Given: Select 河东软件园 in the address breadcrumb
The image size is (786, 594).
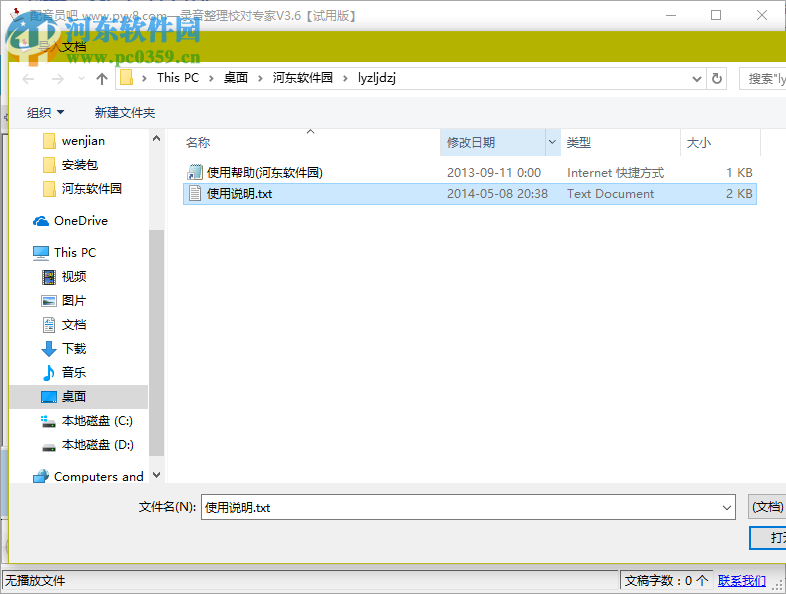Looking at the screenshot, I should (x=302, y=78).
